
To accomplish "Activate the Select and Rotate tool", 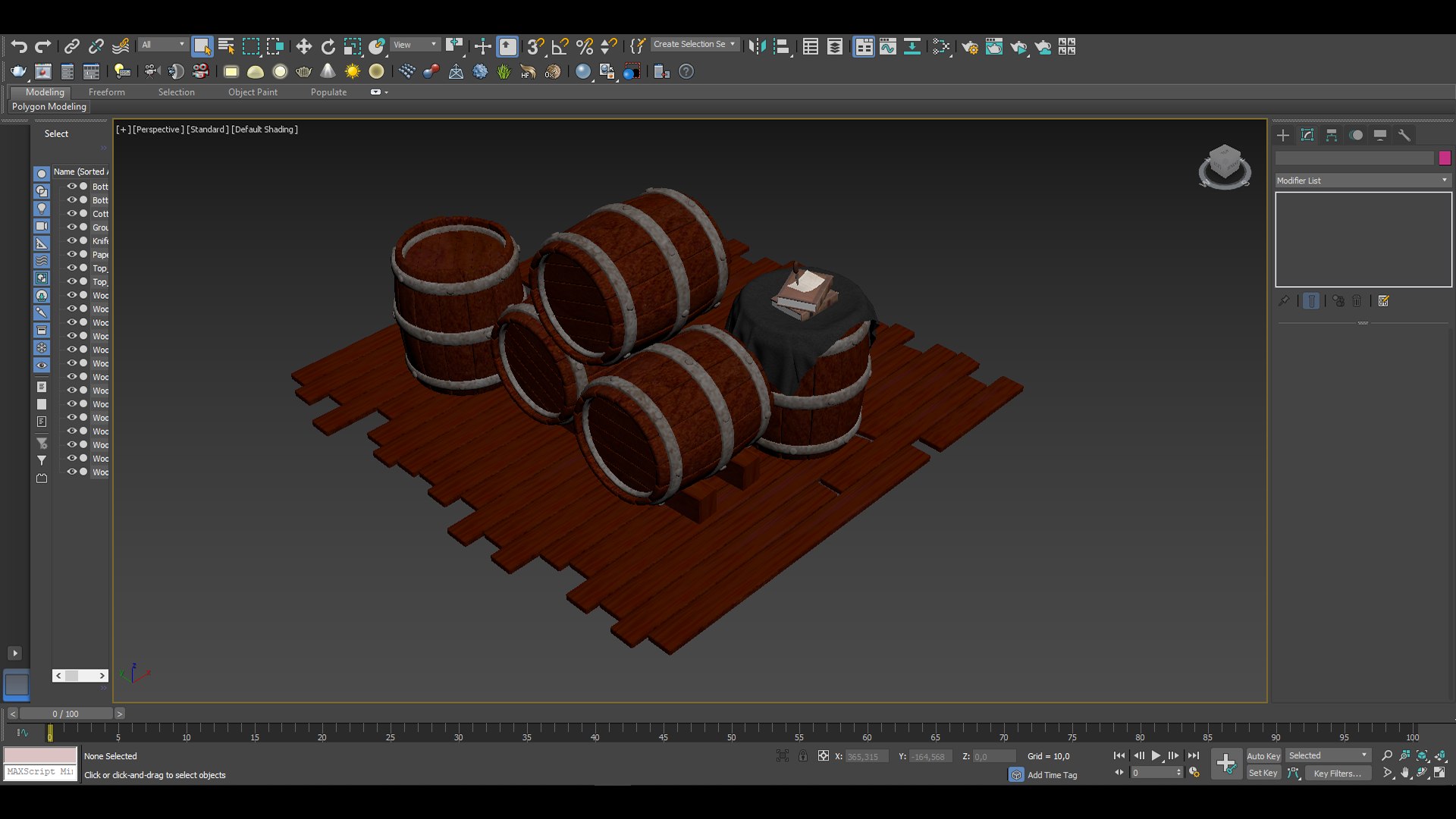I will pyautogui.click(x=328, y=46).
